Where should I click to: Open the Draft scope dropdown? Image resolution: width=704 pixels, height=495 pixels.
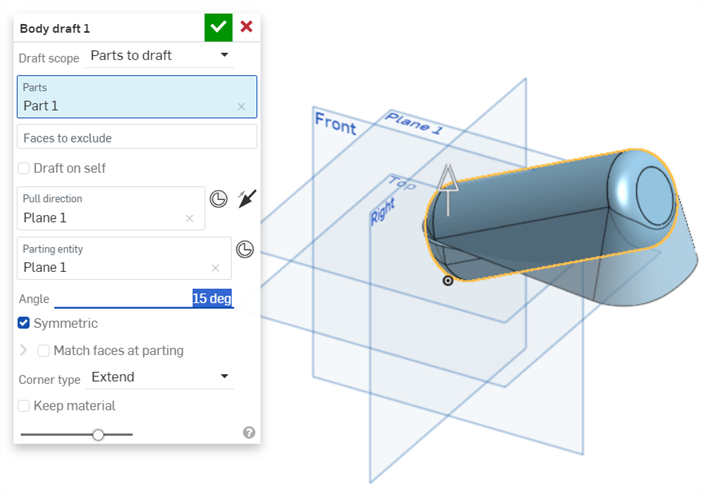pos(159,56)
